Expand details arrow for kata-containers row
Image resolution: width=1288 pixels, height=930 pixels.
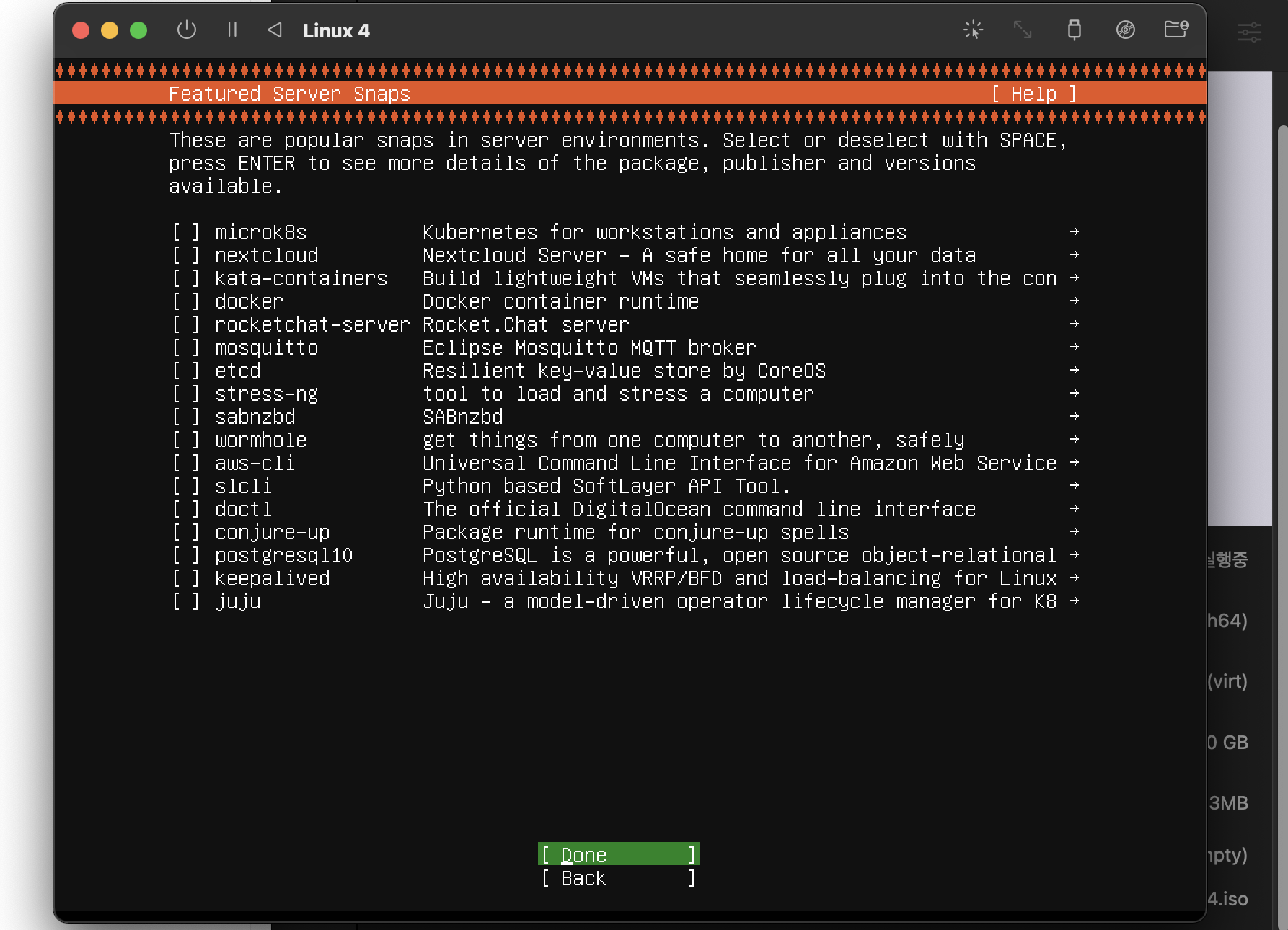tap(1075, 278)
